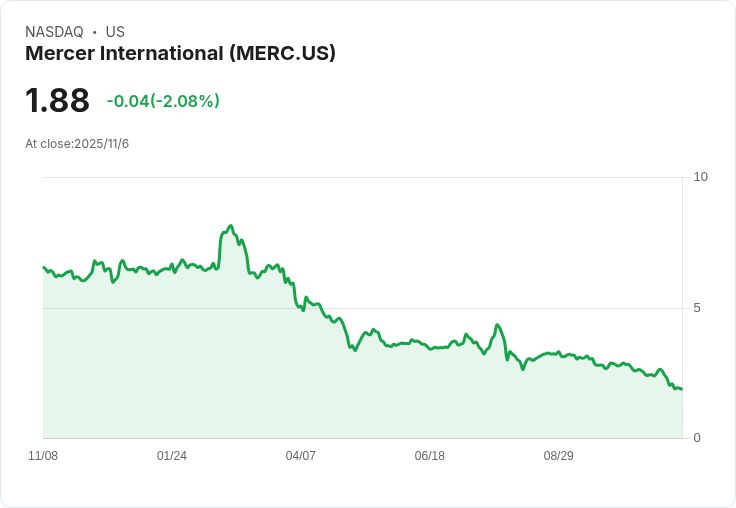Open the Mercer International (MERC.US) title

click(180, 54)
